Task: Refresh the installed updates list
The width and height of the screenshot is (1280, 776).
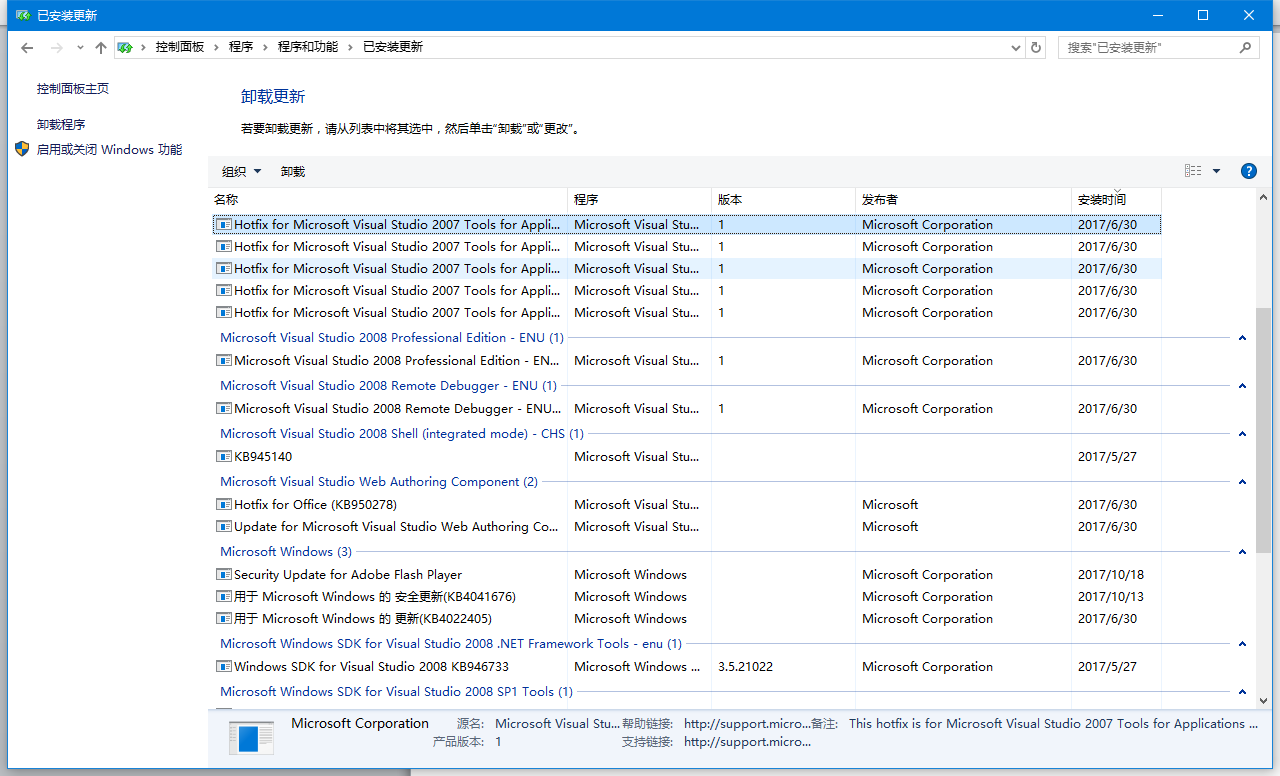Action: (1036, 47)
